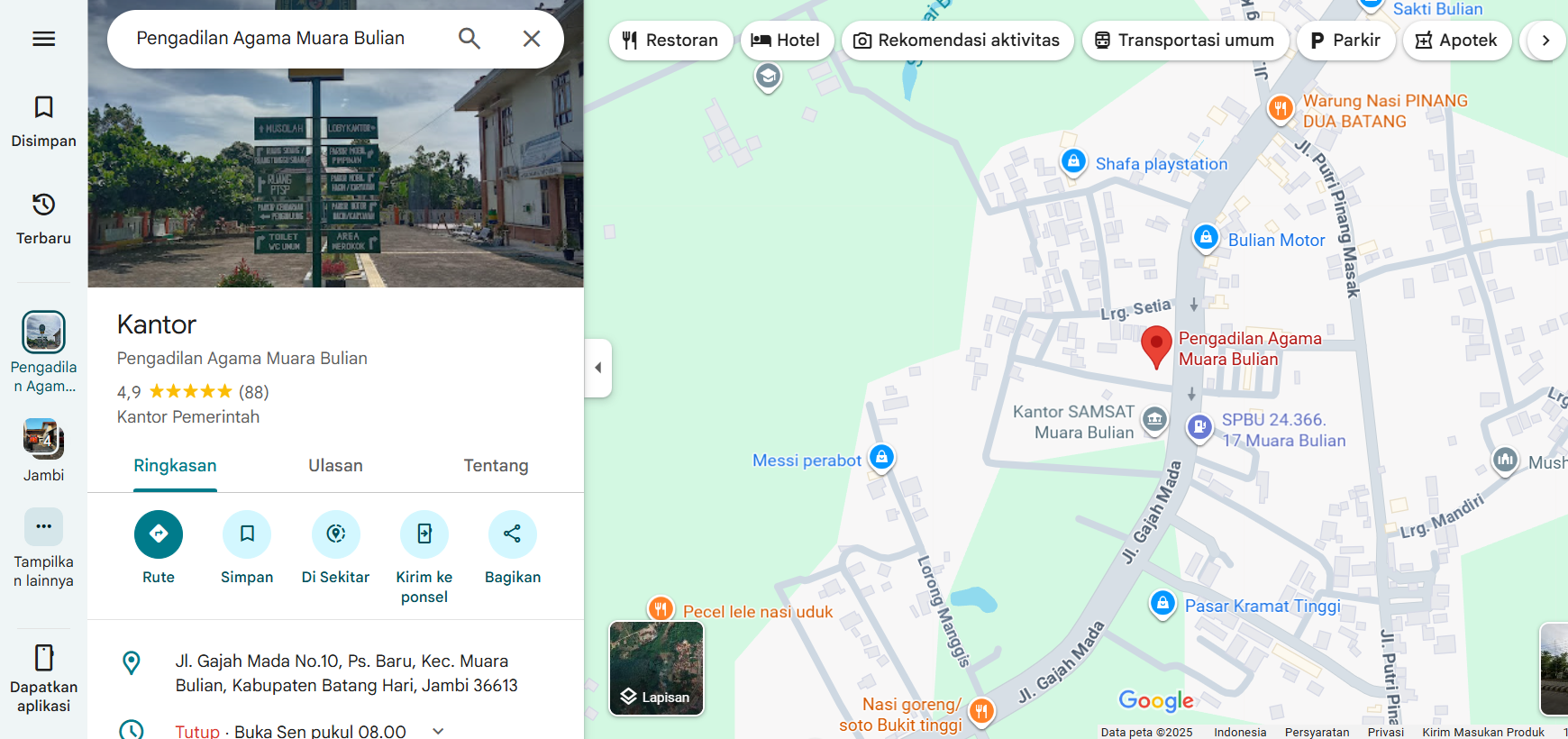Open the Privasi link
1568x739 pixels.
[1386, 732]
